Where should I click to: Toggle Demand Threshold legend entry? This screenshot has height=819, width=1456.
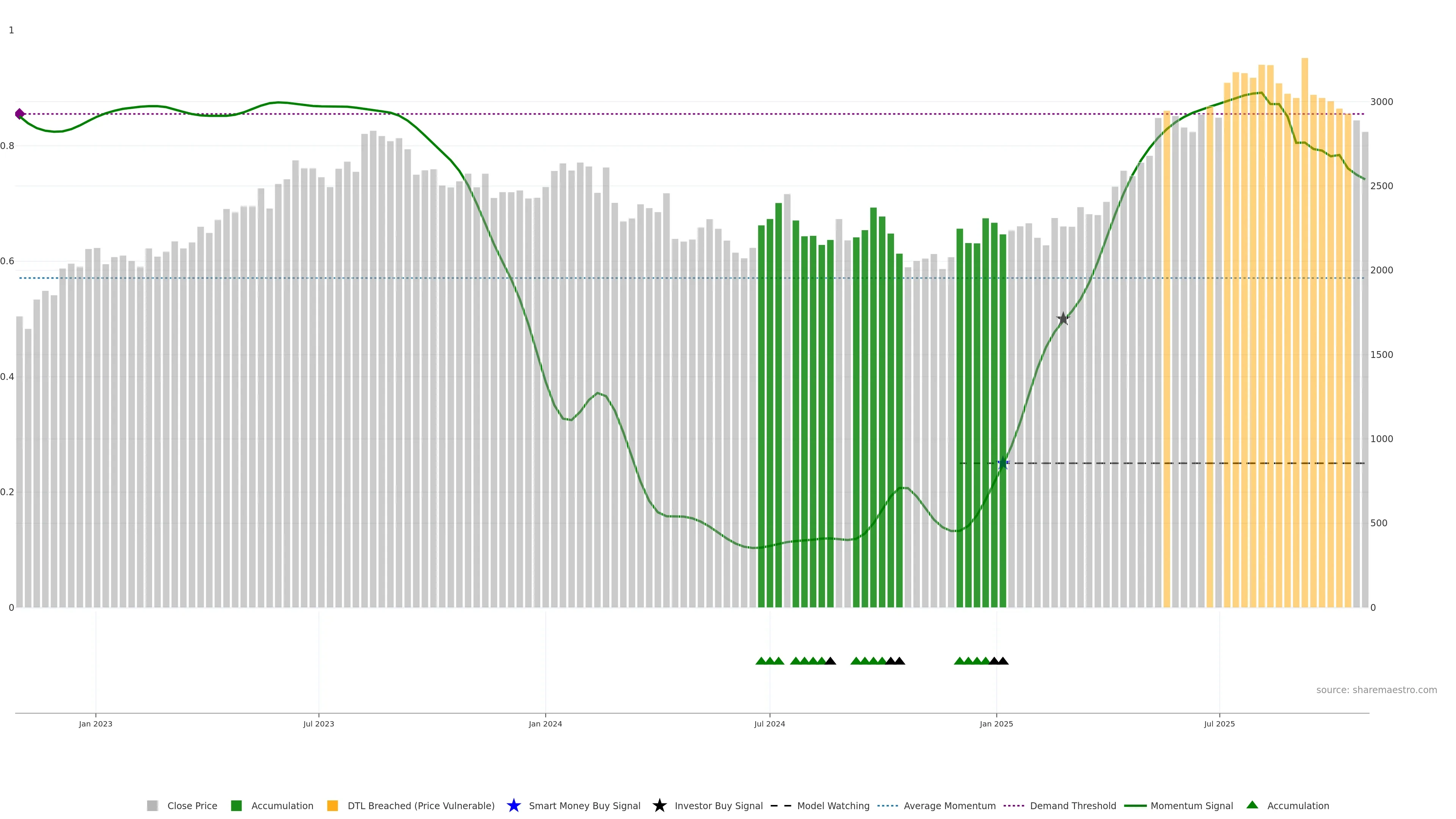pos(1072,805)
